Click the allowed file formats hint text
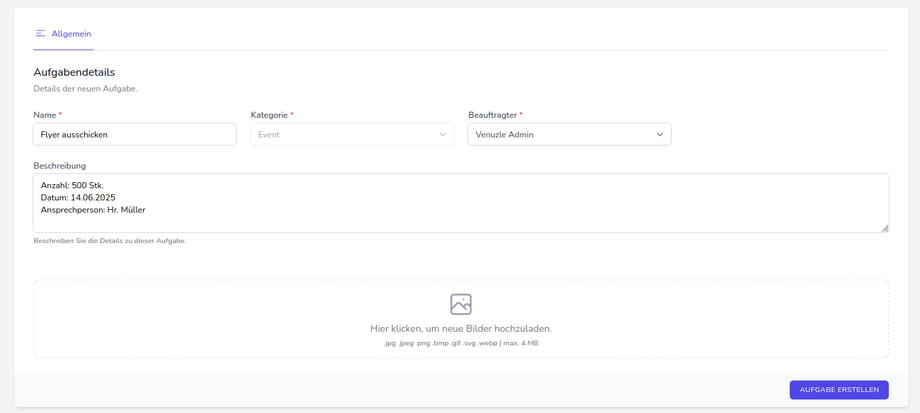 (460, 343)
